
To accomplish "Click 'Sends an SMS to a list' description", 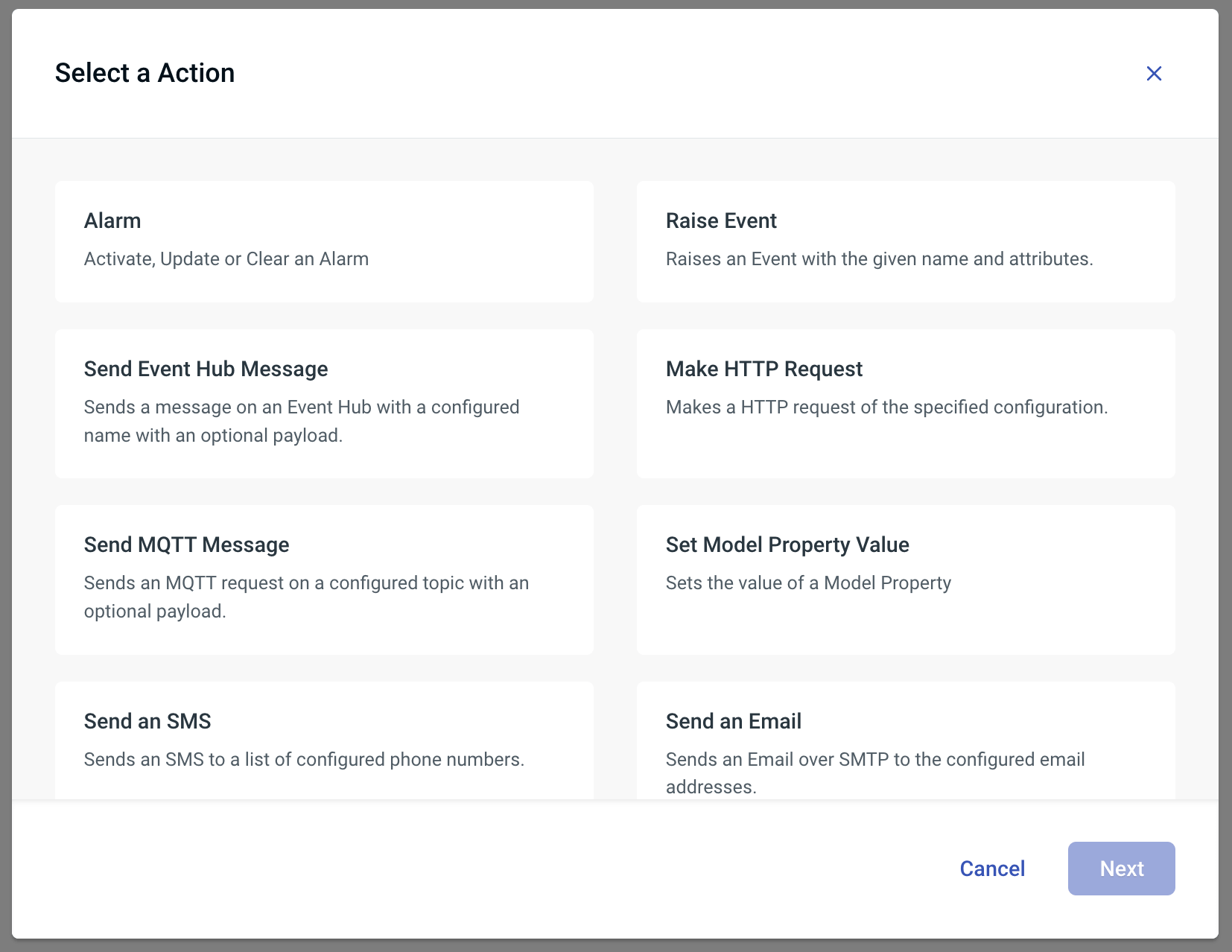I will (x=304, y=760).
